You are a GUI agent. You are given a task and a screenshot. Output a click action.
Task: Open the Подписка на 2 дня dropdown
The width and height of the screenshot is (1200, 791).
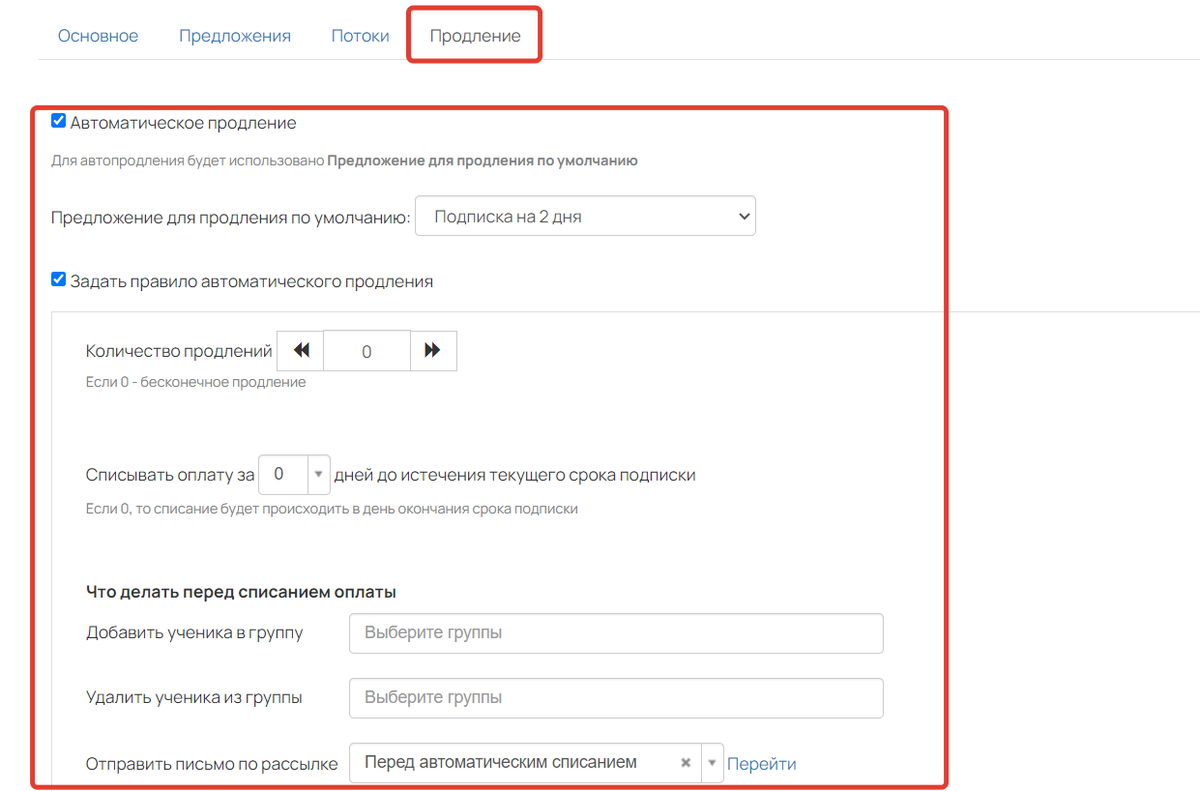[x=585, y=216]
